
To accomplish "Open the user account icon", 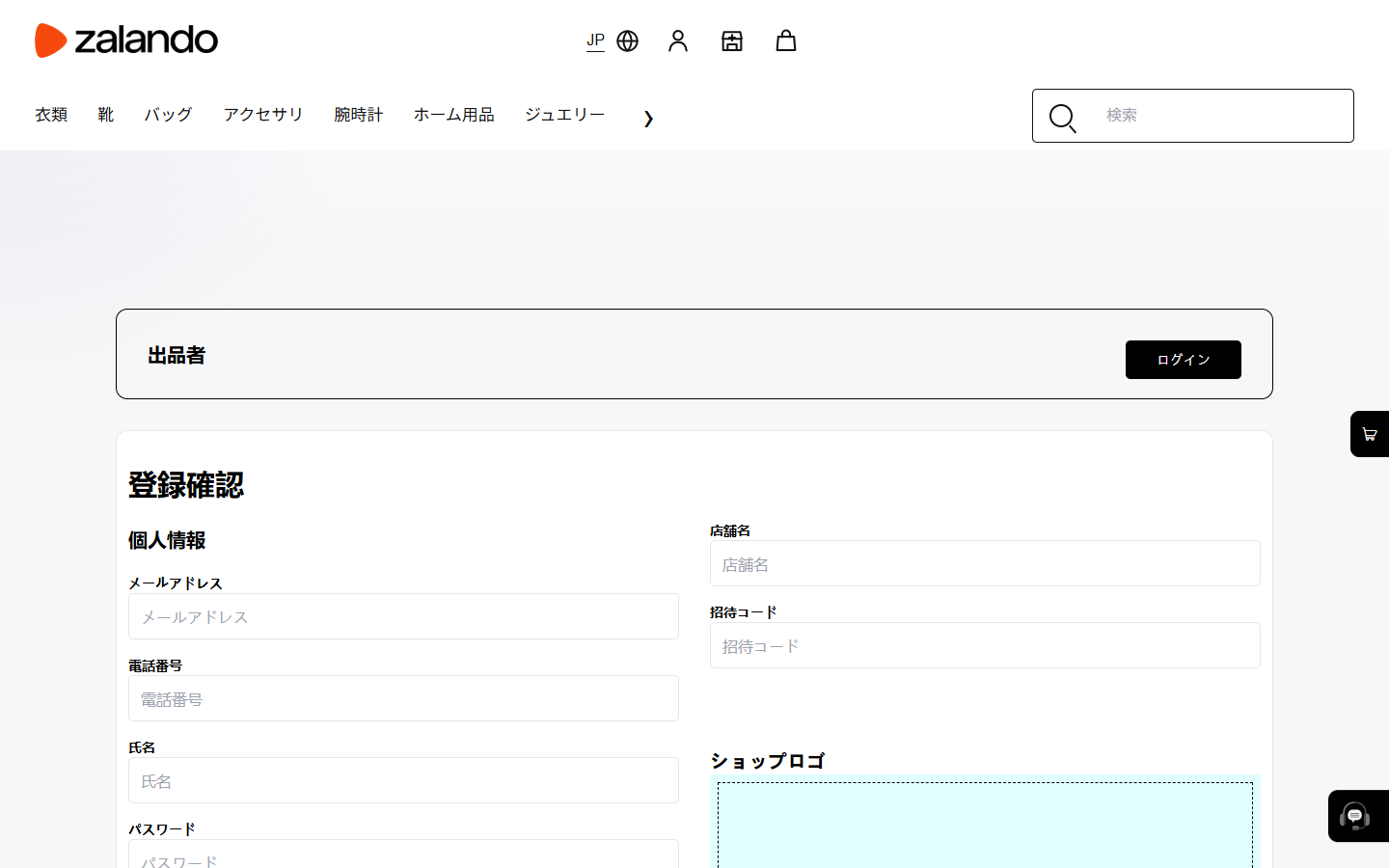I will click(x=678, y=41).
